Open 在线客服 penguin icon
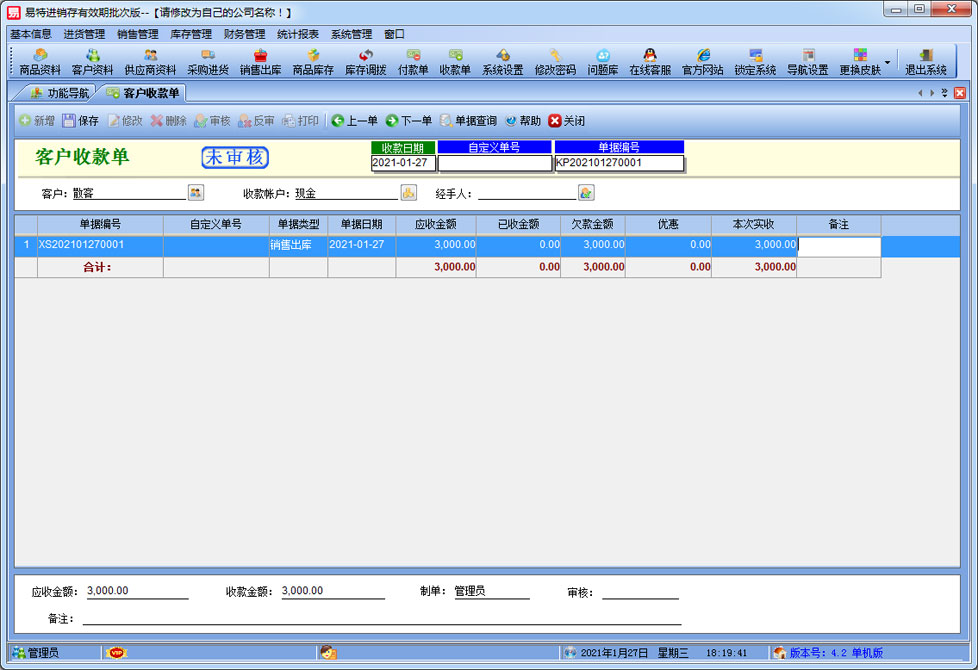This screenshot has height=670, width=978. (649, 62)
